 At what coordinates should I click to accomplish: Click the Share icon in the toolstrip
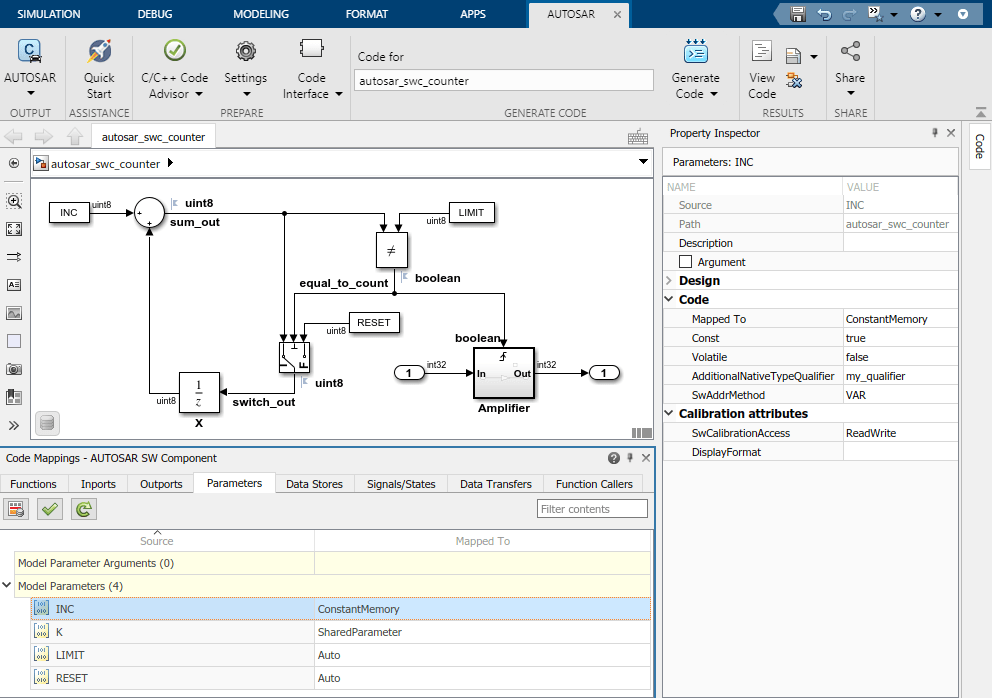click(850, 52)
